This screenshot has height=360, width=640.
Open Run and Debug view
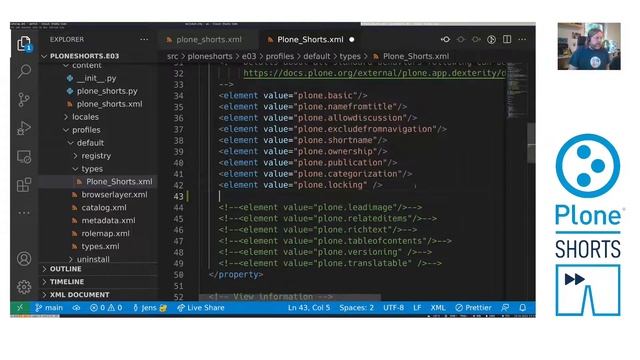tap(24, 128)
